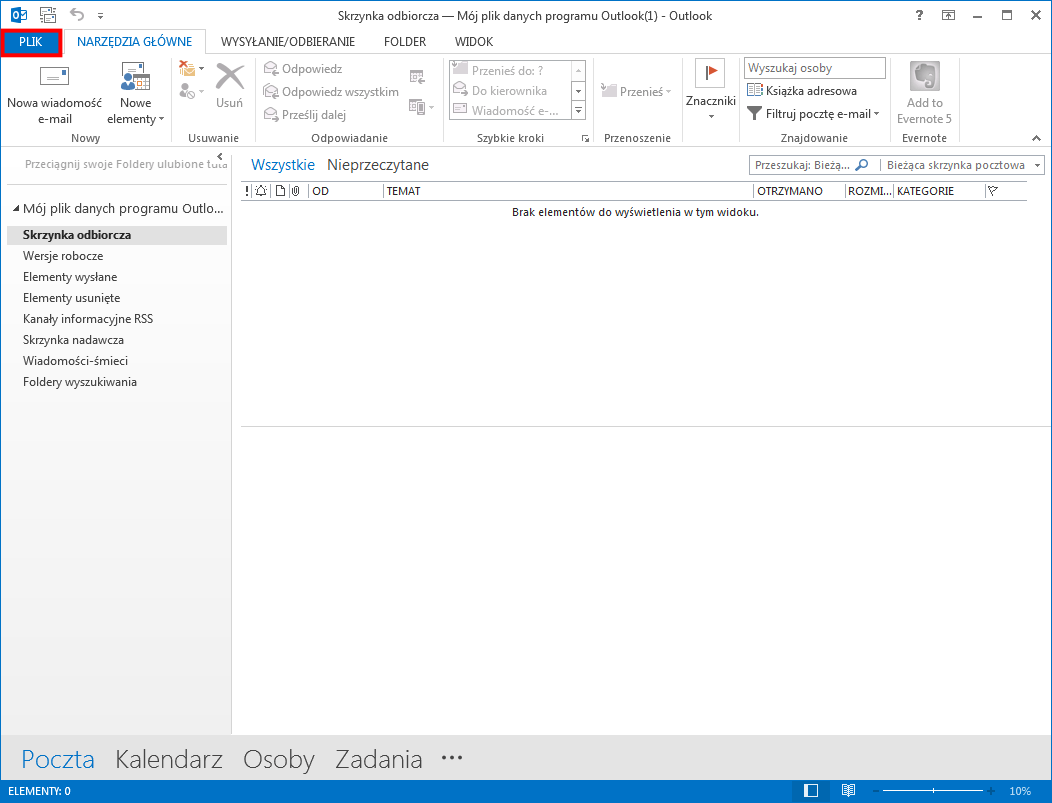Collapse the ribbon with the arrow

point(1037,138)
